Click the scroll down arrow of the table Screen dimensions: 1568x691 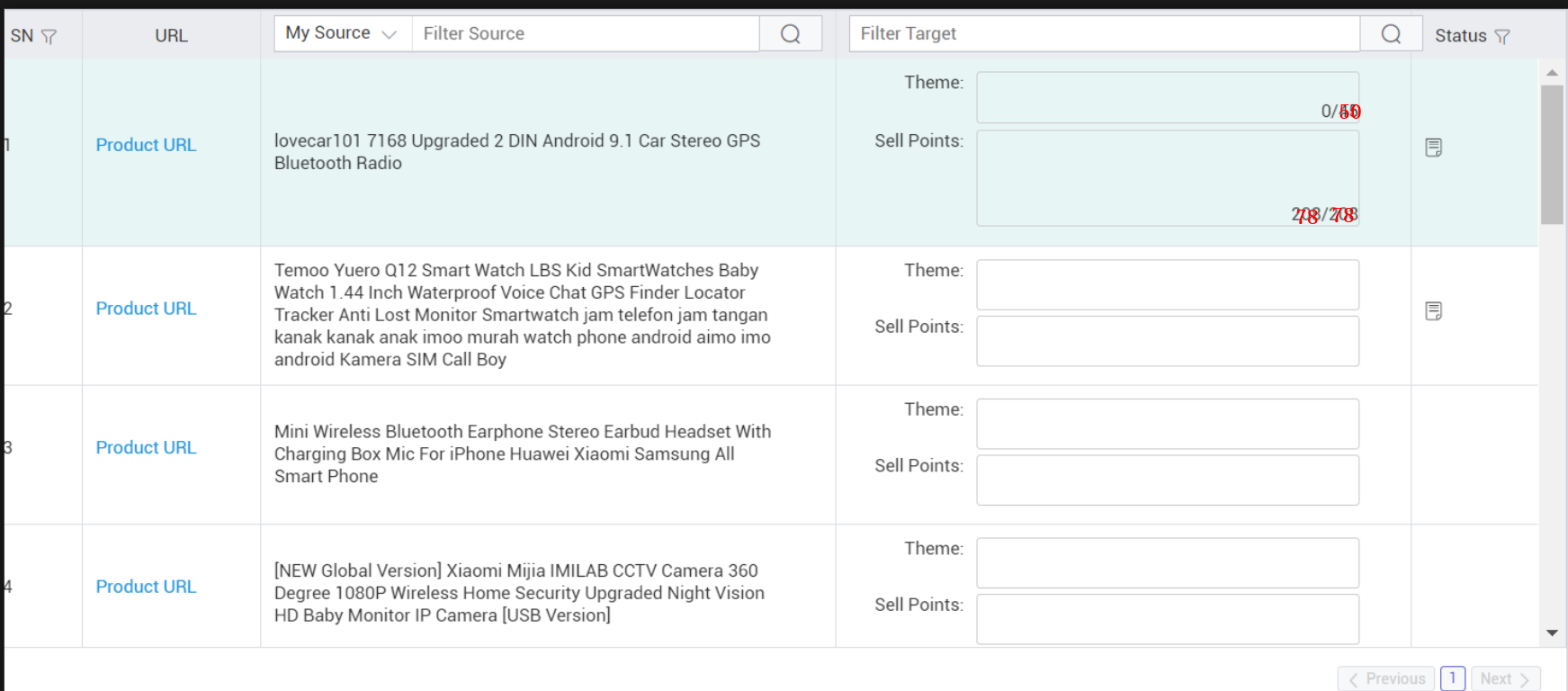1552,633
